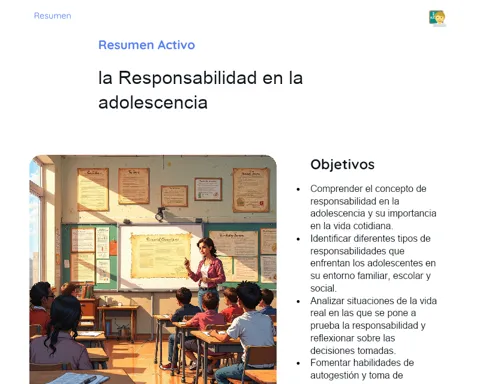Select the objective starting with Fomentar habilidades
This screenshot has height=384, width=480.
[x=362, y=369]
